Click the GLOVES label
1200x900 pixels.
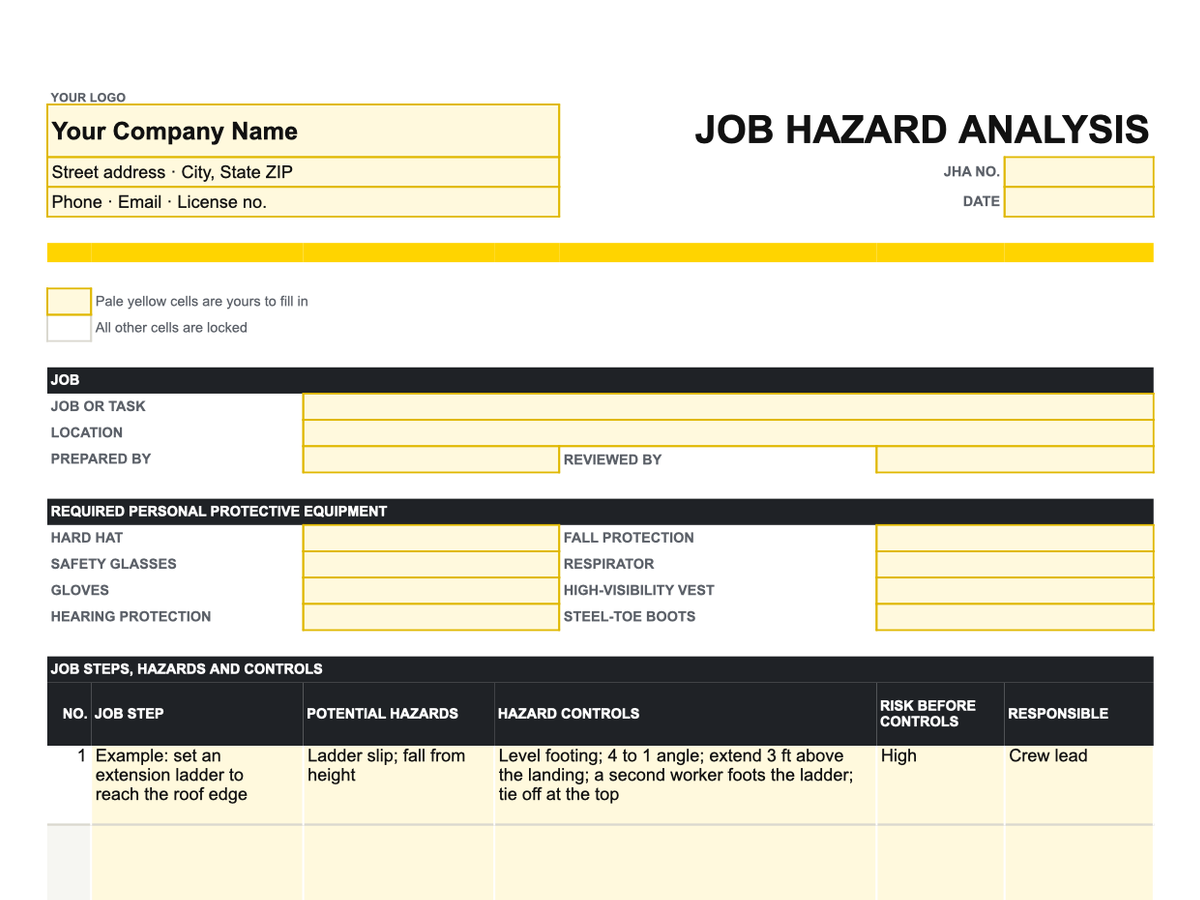pyautogui.click(x=80, y=590)
